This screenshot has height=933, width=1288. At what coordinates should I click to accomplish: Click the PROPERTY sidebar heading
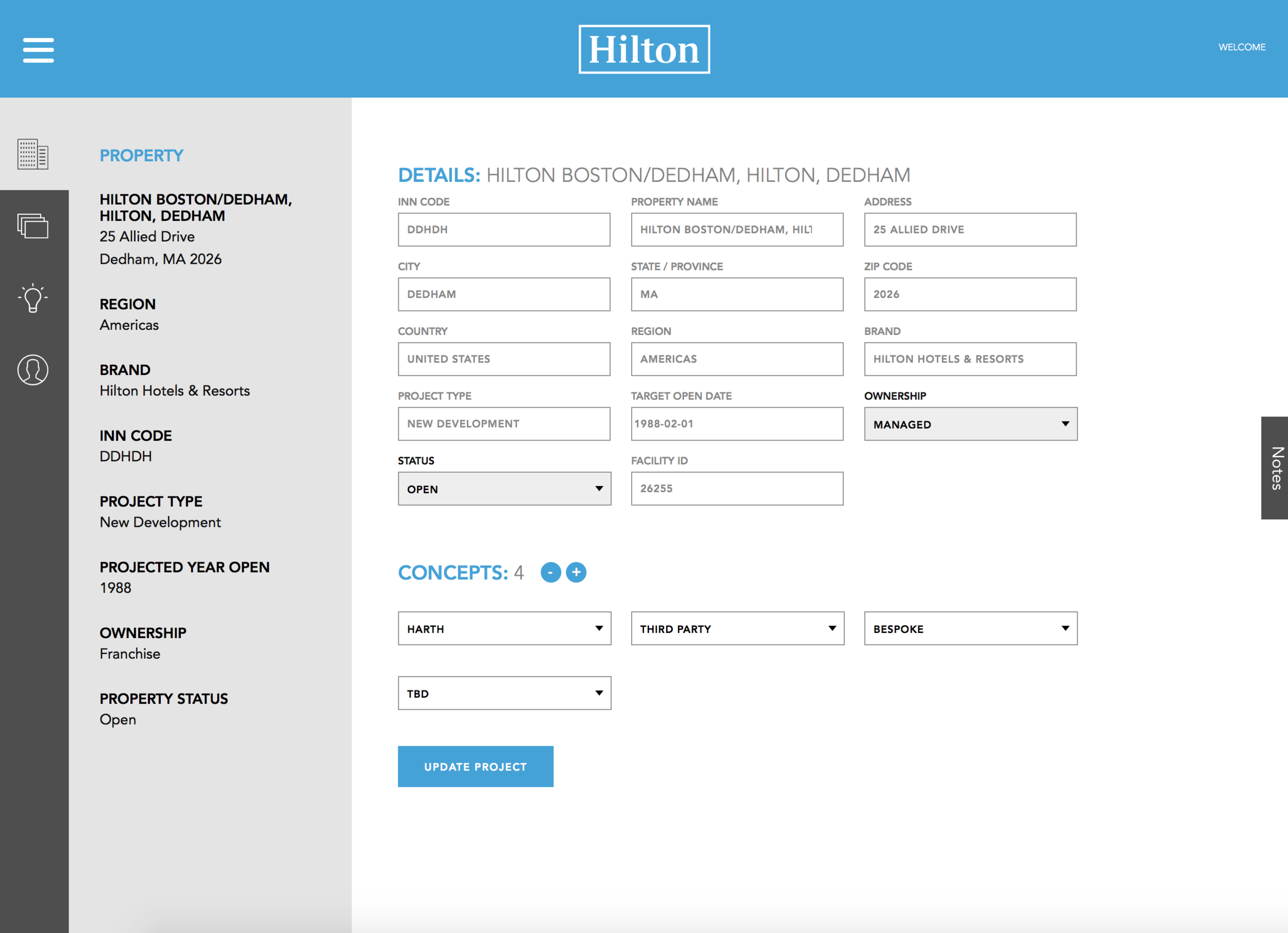(141, 155)
